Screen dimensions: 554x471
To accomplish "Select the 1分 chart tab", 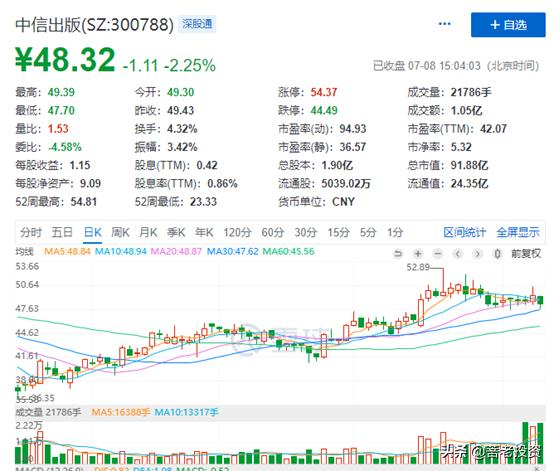I will (x=395, y=232).
